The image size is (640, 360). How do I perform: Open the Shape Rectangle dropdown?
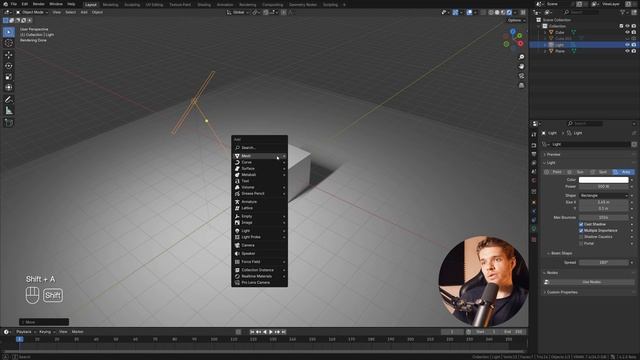pyautogui.click(x=603, y=196)
